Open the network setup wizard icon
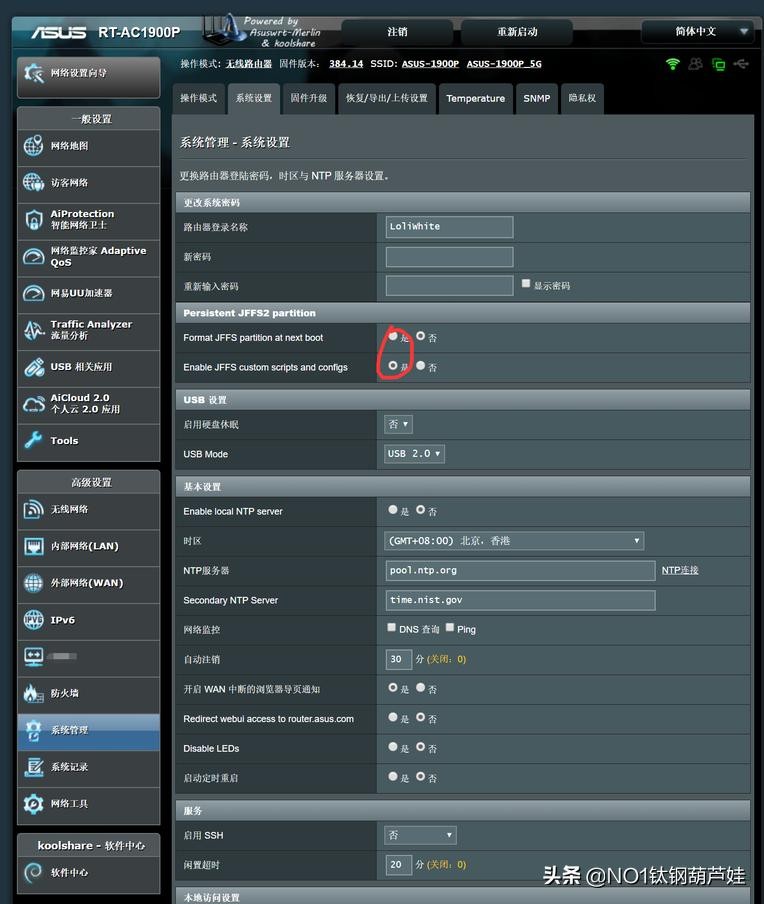The width and height of the screenshot is (764, 904). tap(33, 73)
